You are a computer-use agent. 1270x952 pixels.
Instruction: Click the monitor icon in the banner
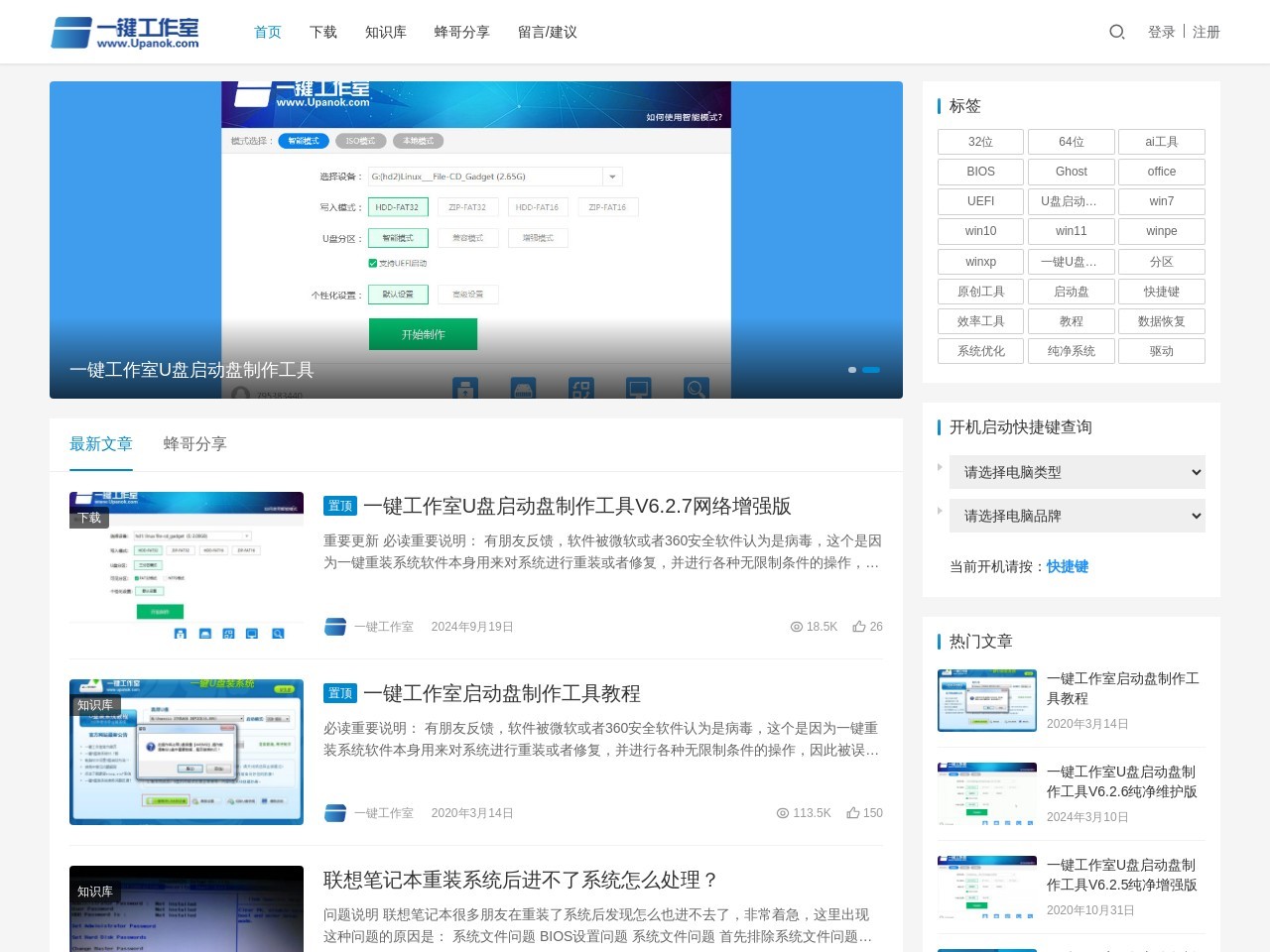[x=639, y=389]
